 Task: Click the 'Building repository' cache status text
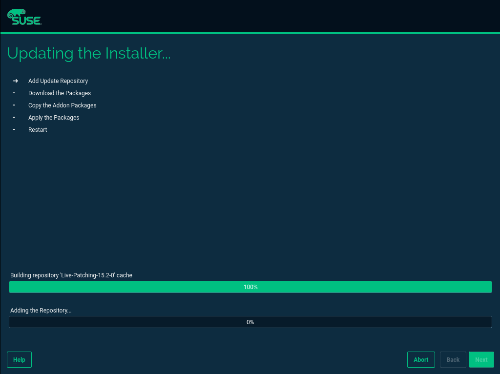[x=71, y=275]
